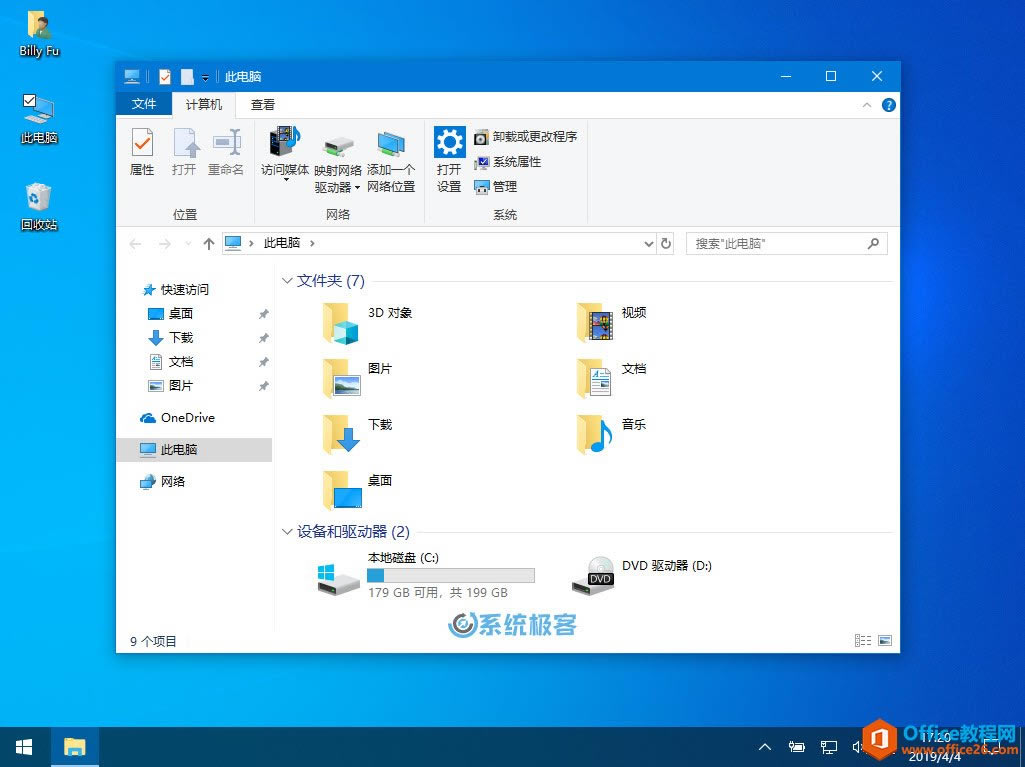The height and width of the screenshot is (767, 1025).
Task: Unpin 桌面 (Desktop) via its sidebar pin icon
Action: tap(263, 314)
